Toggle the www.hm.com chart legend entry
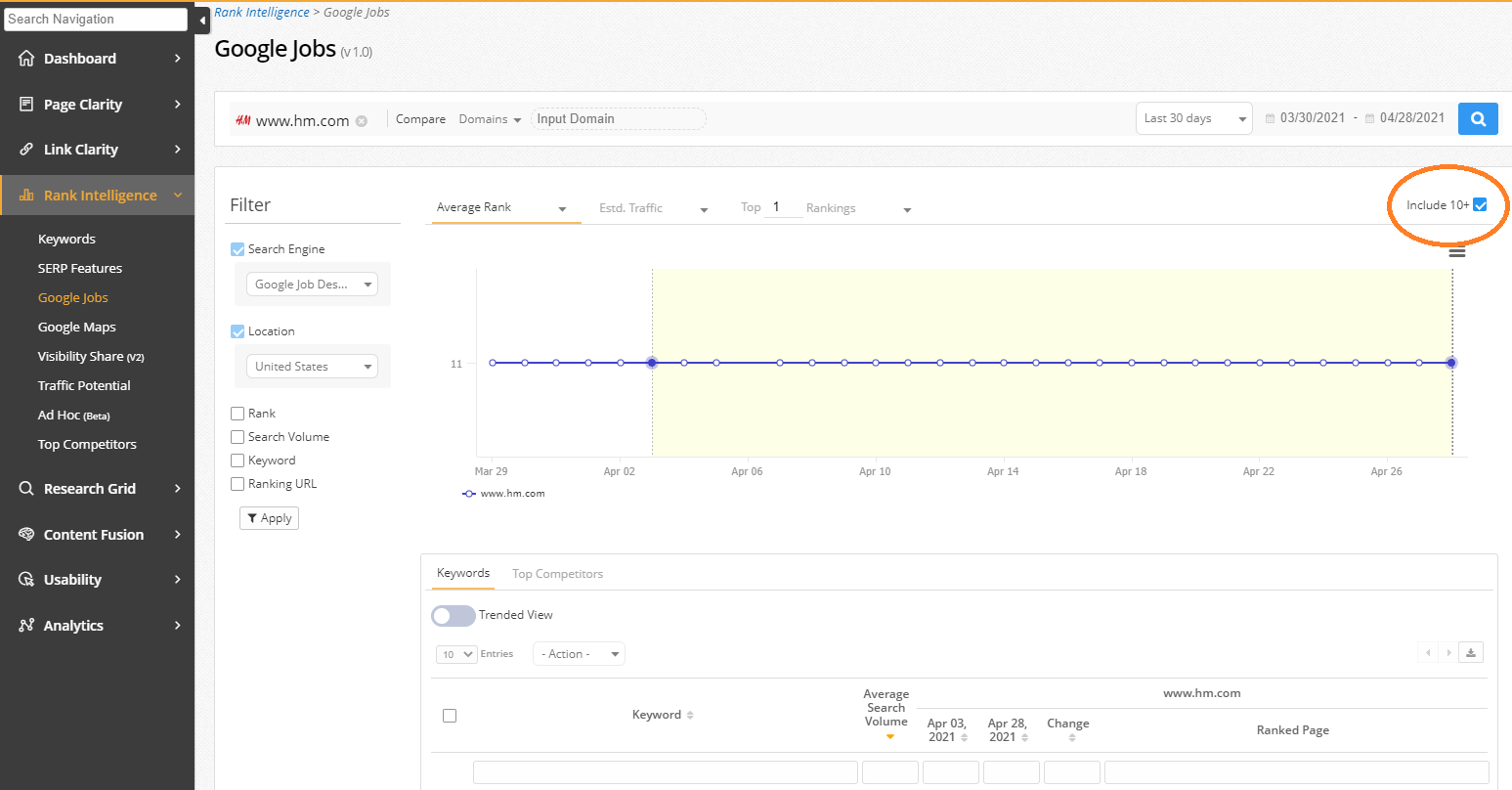The width and height of the screenshot is (1512, 790). pyautogui.click(x=504, y=494)
